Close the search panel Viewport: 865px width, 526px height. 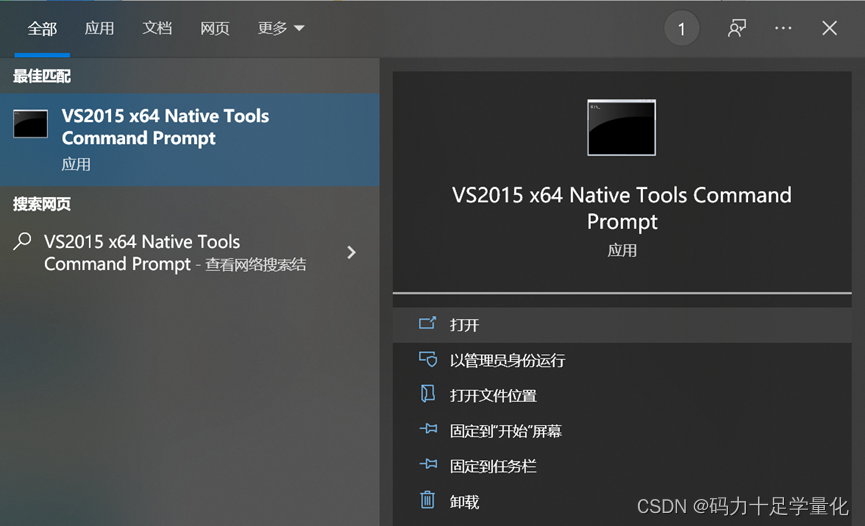(x=829, y=28)
